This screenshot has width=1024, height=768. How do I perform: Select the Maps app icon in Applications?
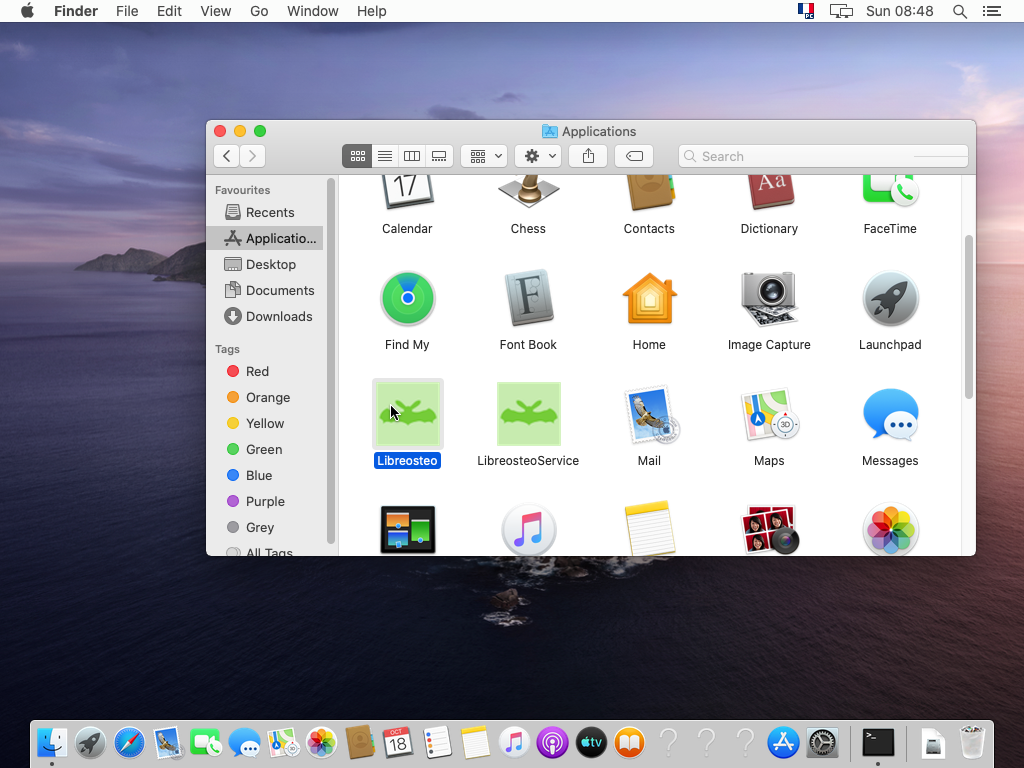click(769, 414)
